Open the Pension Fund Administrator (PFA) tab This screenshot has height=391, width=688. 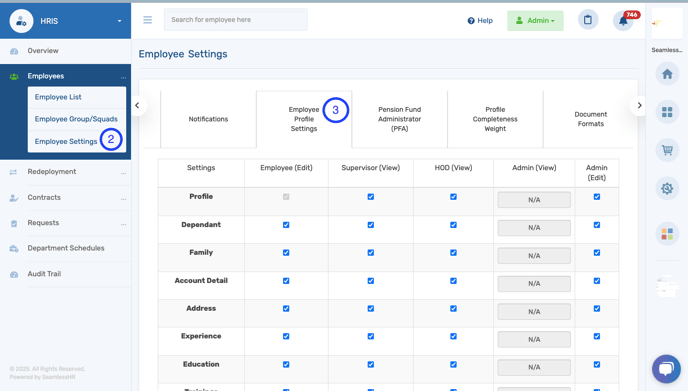tap(399, 119)
